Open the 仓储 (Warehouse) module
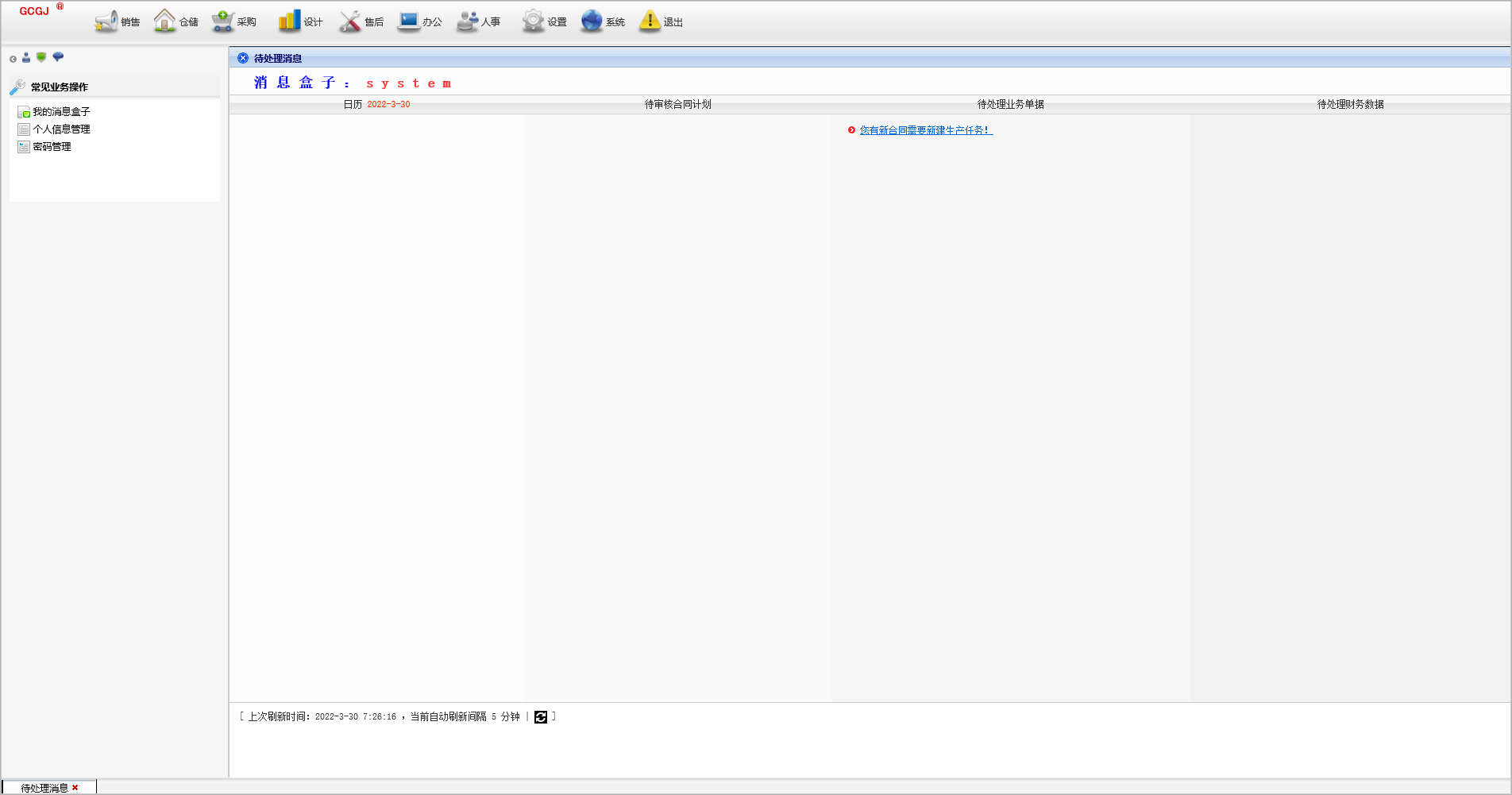The width and height of the screenshot is (1512, 795). [x=175, y=21]
